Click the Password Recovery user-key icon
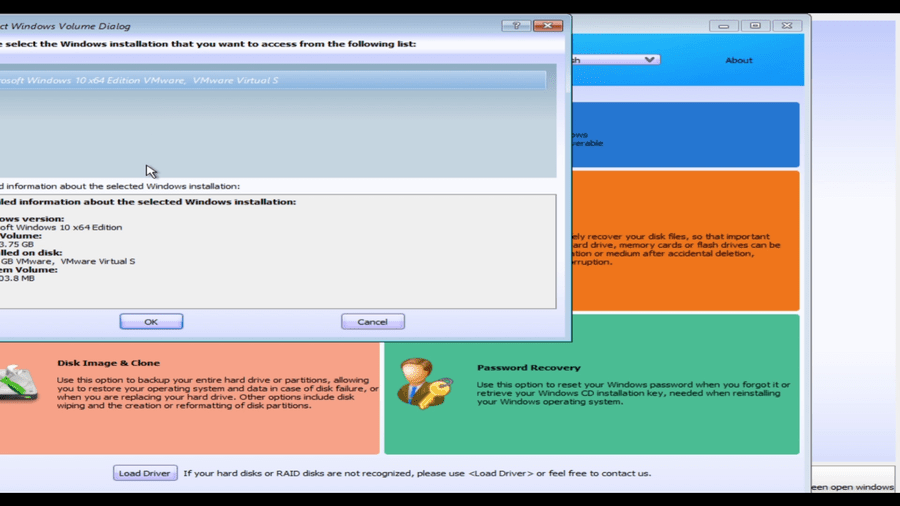The image size is (900, 506). 425,383
